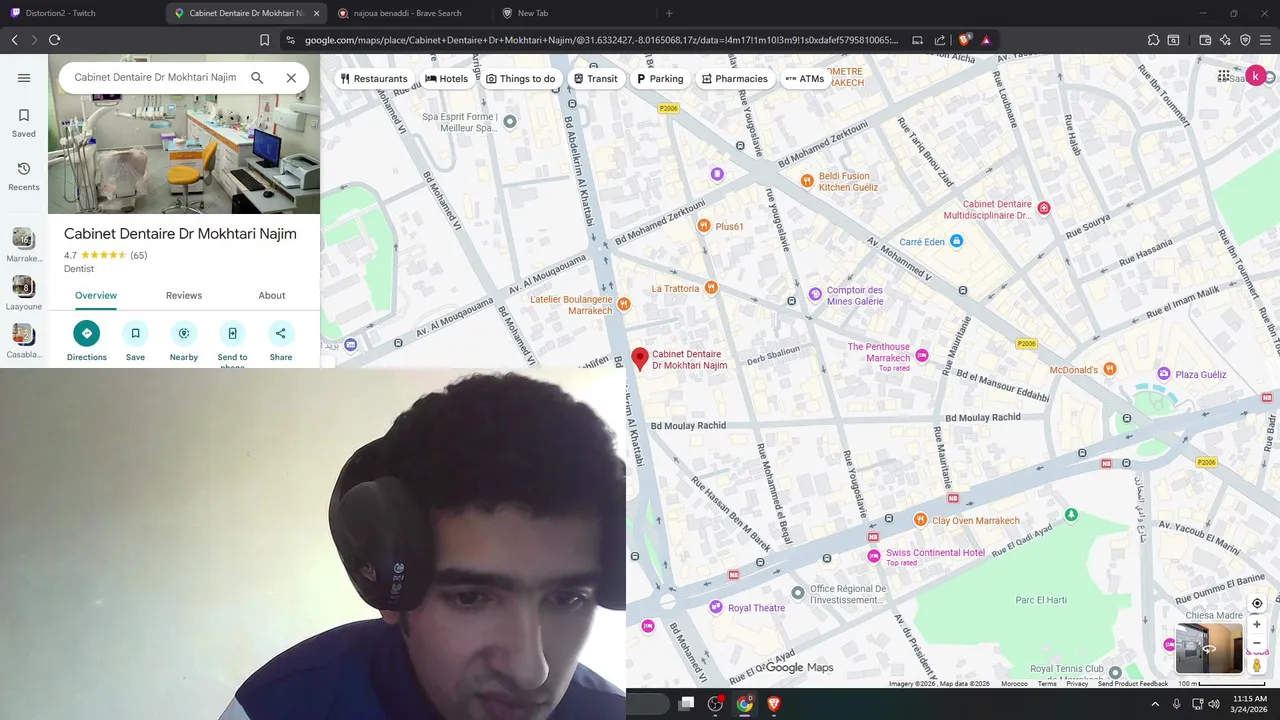Viewport: 1280px width, 720px height.
Task: Select the Comptoir des Mines Galerie marker
Action: pyautogui.click(x=815, y=294)
